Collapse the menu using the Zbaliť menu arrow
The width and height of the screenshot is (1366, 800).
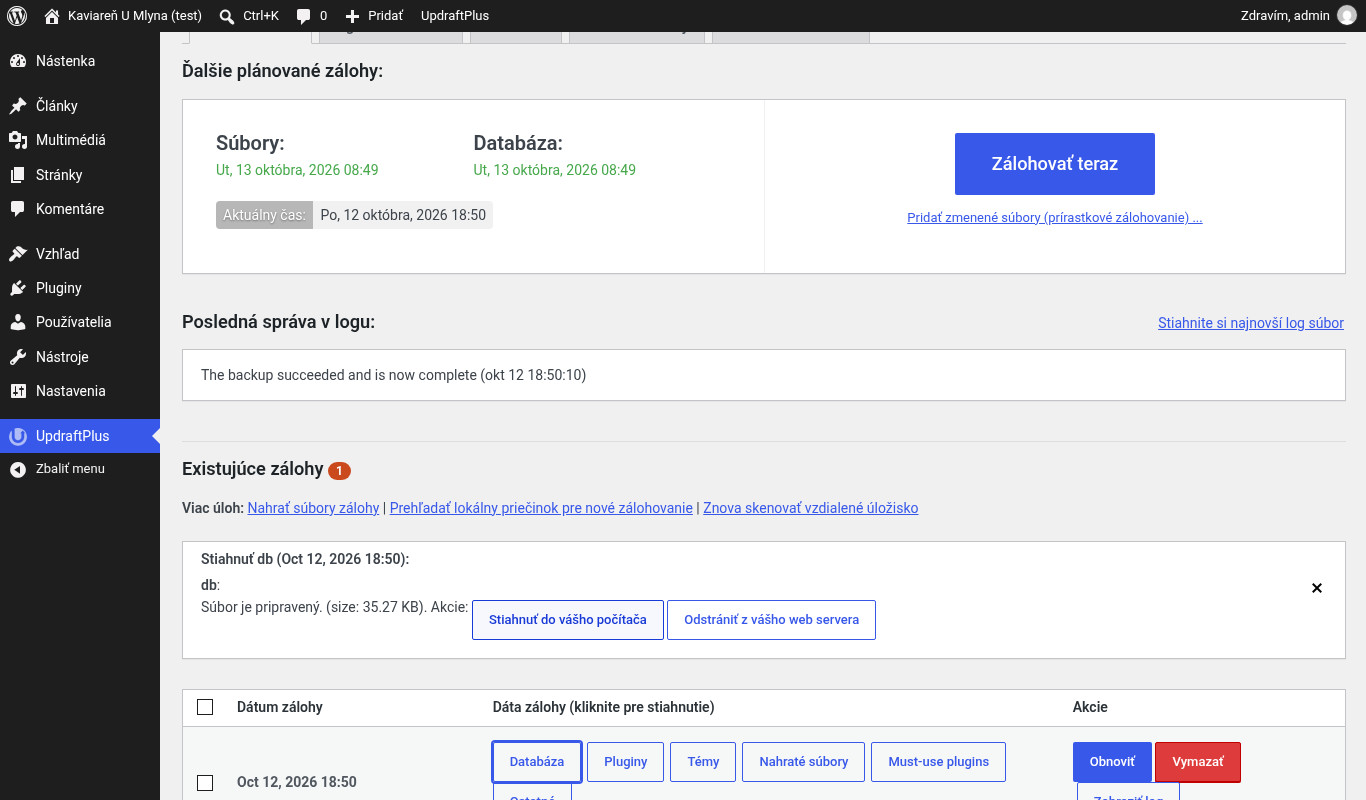(x=18, y=469)
